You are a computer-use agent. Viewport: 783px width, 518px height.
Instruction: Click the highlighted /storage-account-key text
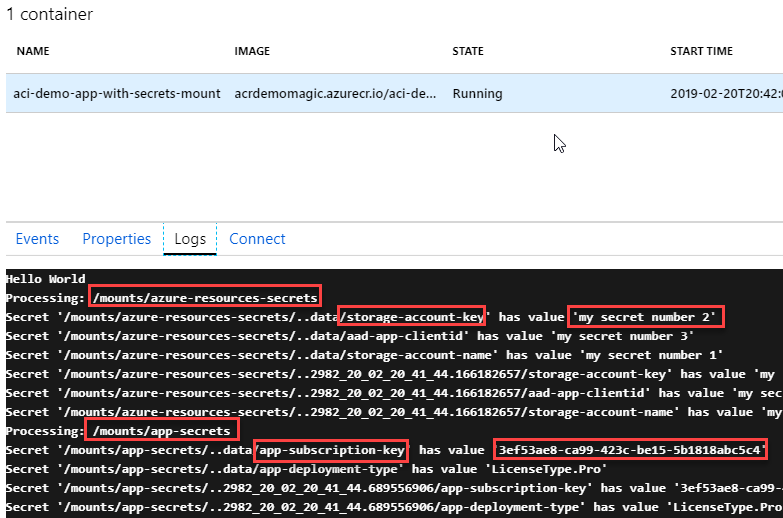coord(411,317)
